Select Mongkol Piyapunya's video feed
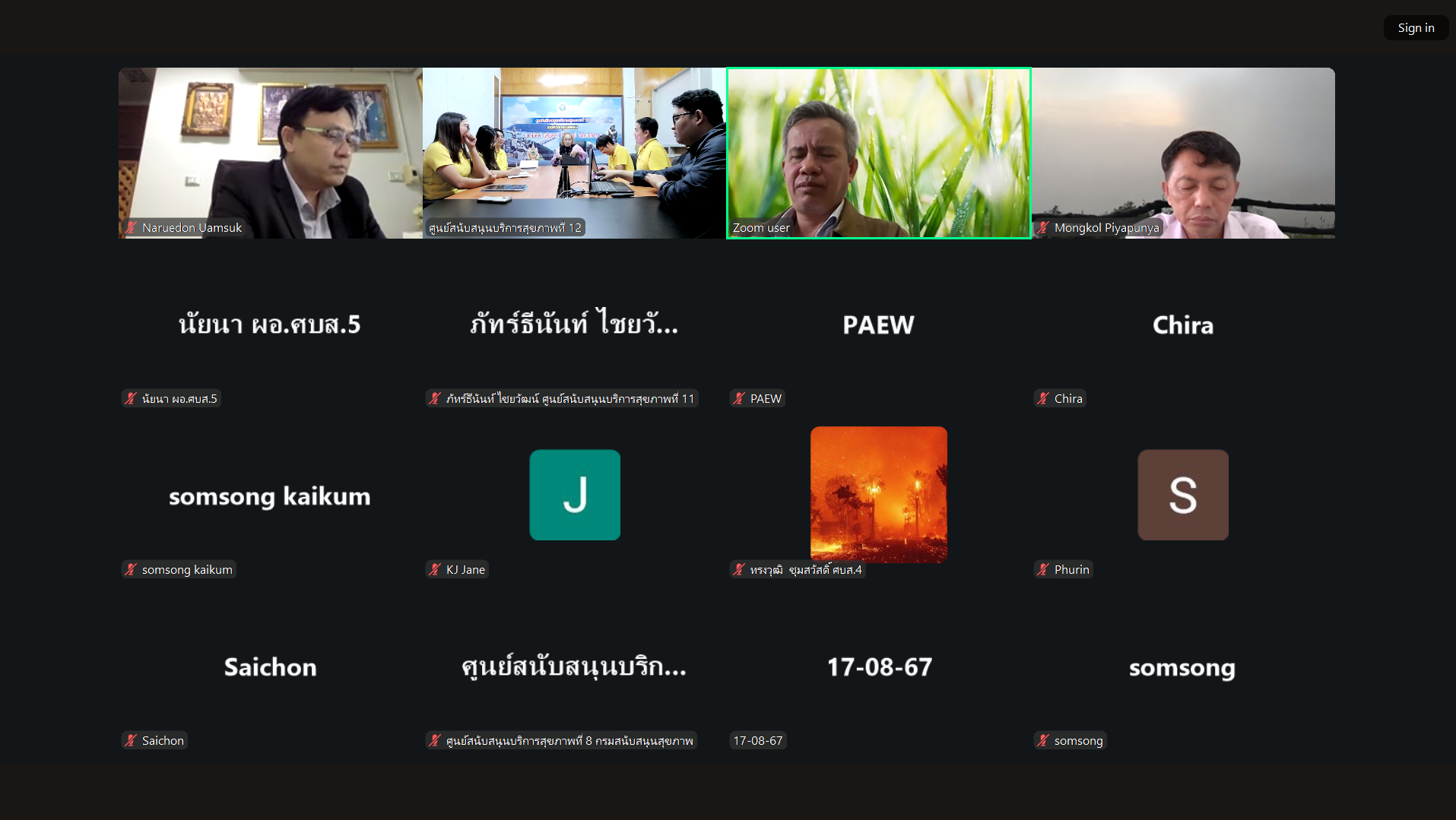The width and height of the screenshot is (1456, 820). pyautogui.click(x=1183, y=153)
